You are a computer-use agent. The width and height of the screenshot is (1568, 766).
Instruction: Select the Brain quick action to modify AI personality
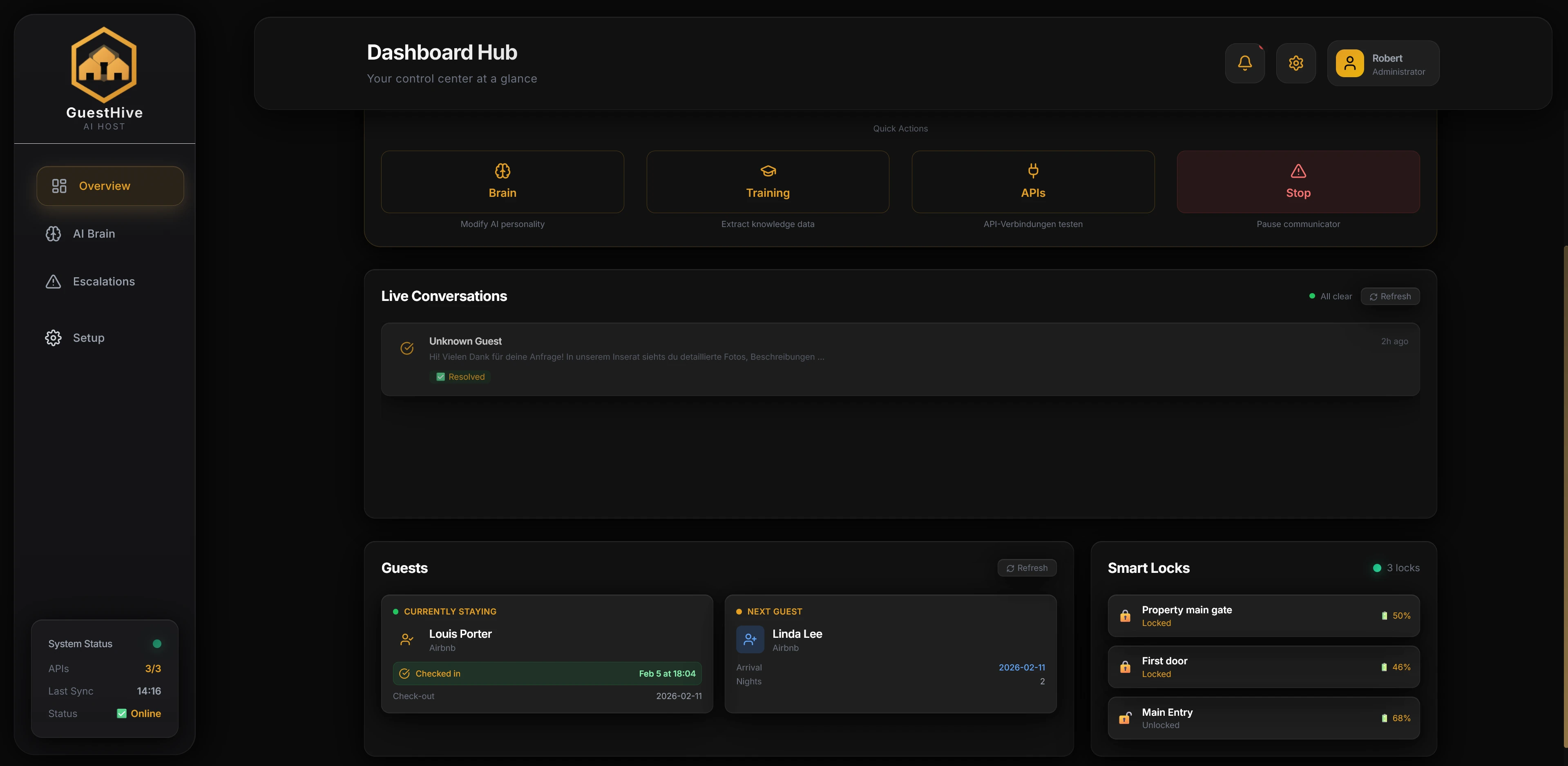[x=502, y=181]
